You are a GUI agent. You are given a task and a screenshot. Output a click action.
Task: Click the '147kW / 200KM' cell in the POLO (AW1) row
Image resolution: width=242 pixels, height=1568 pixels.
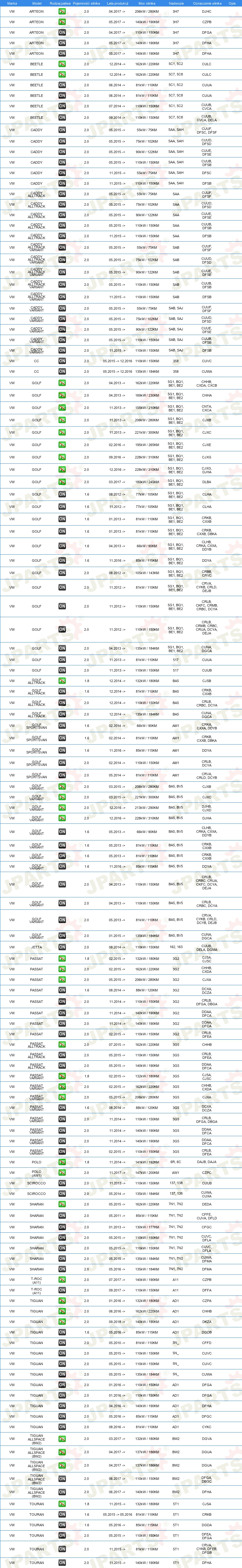pyautogui.click(x=147, y=1172)
